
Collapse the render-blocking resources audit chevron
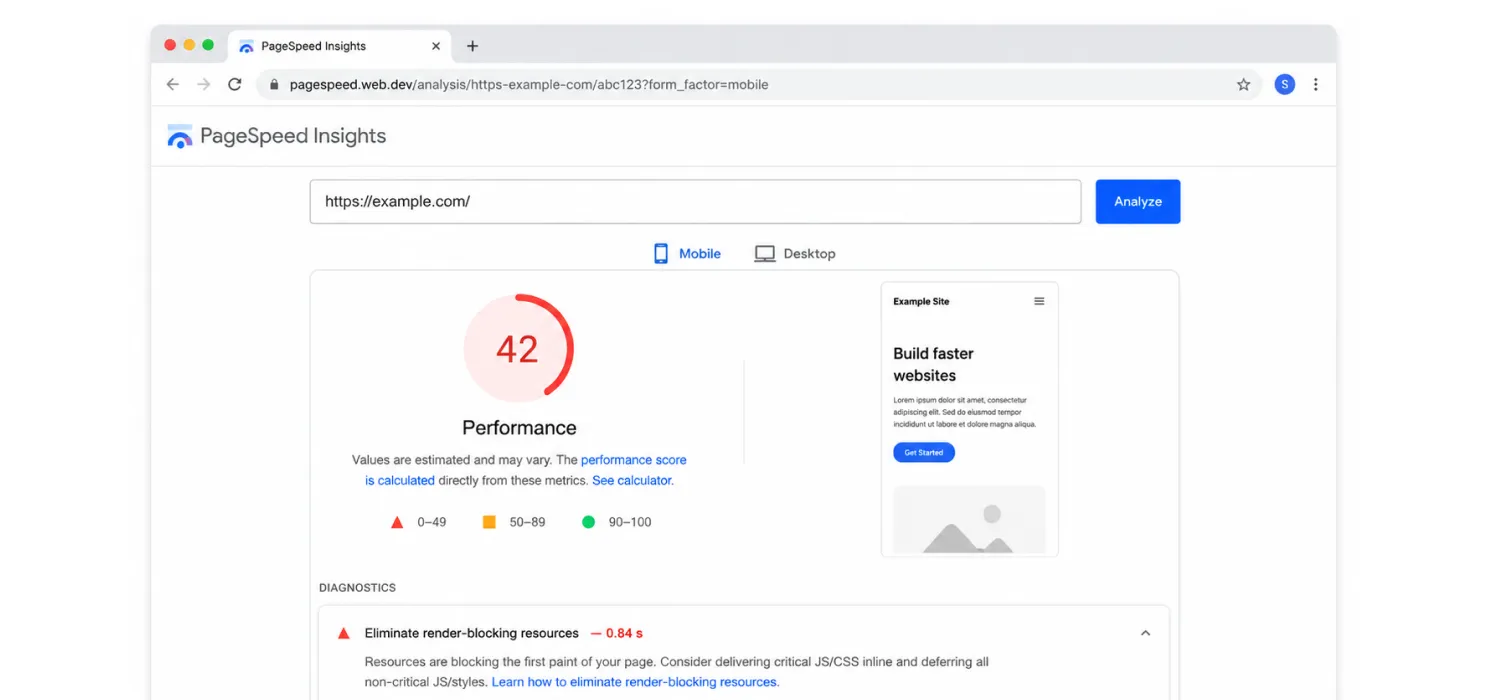pyautogui.click(x=1146, y=633)
